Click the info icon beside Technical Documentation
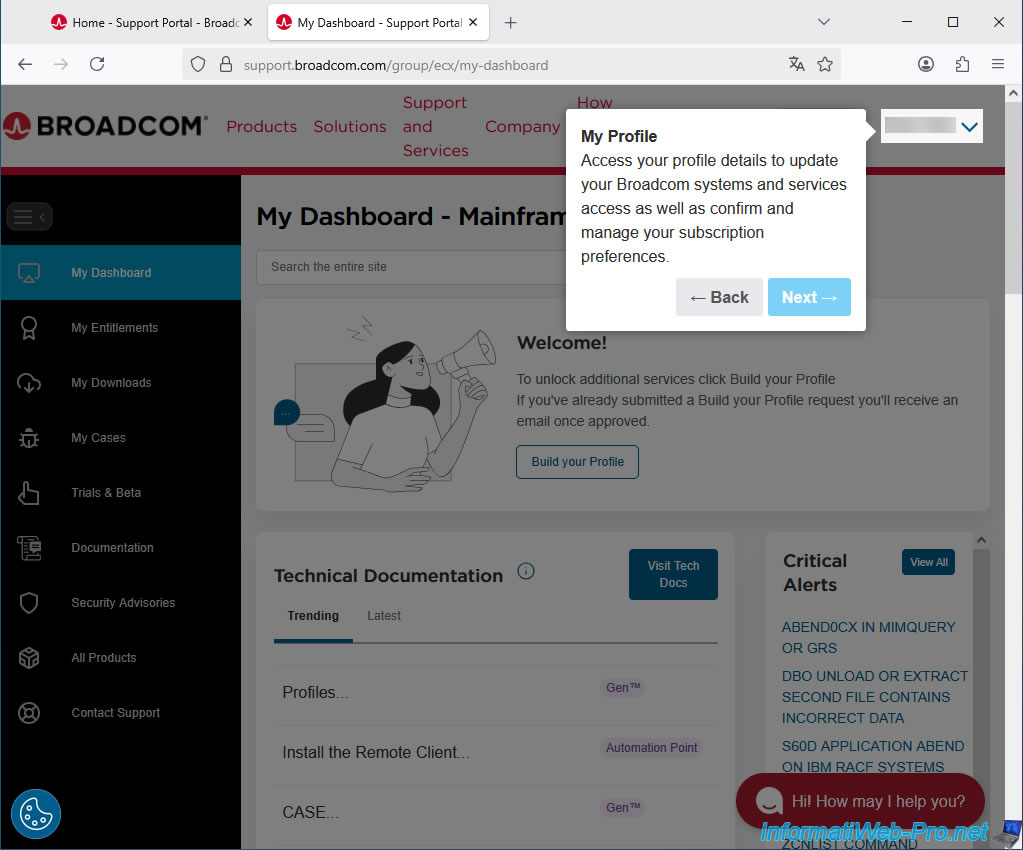This screenshot has width=1023, height=850. pos(526,571)
